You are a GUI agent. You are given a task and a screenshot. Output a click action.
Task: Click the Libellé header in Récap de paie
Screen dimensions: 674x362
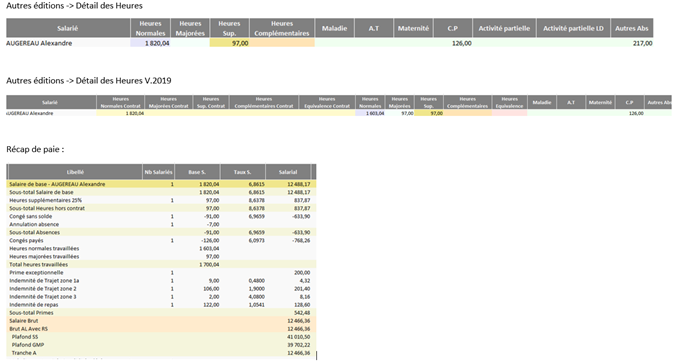pyautogui.click(x=75, y=172)
